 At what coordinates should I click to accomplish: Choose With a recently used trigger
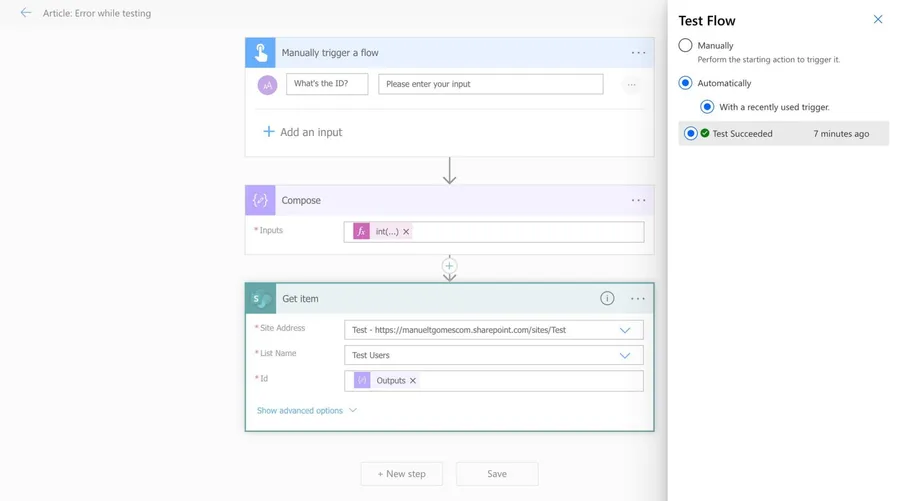[707, 107]
